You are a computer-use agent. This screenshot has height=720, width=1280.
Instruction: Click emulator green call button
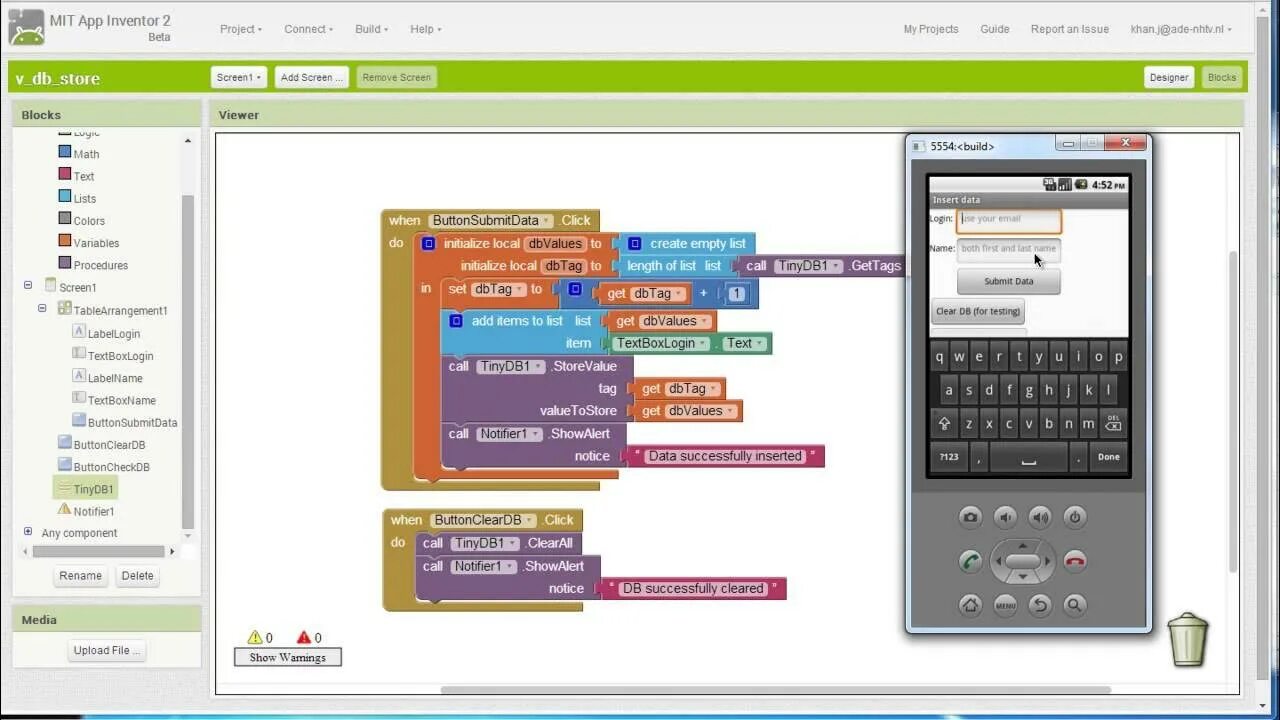pyautogui.click(x=970, y=561)
